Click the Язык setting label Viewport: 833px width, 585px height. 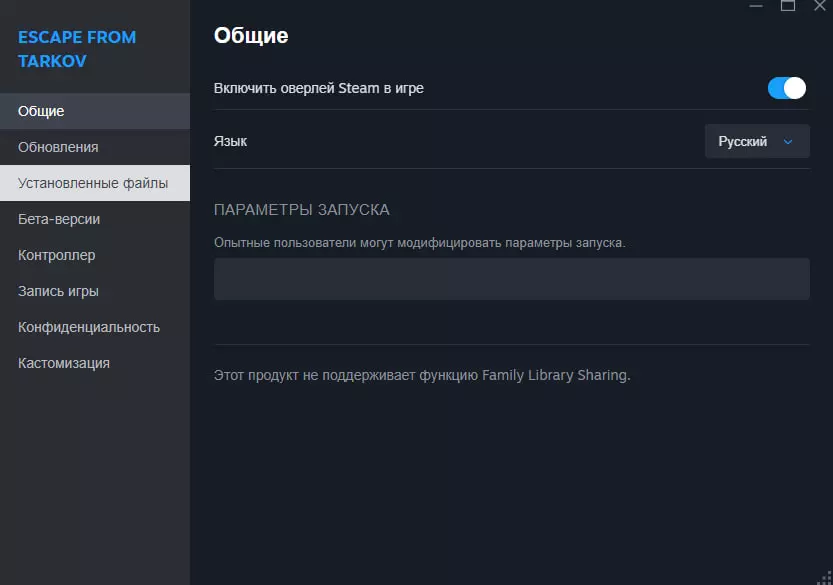[x=230, y=141]
